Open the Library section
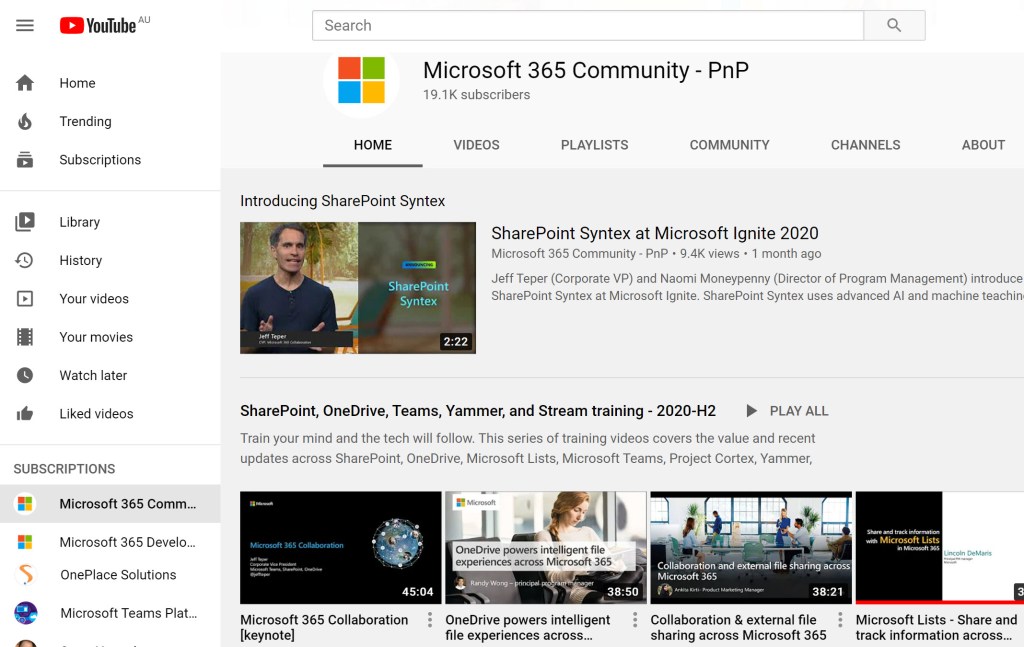This screenshot has height=647, width=1024. tap(79, 222)
